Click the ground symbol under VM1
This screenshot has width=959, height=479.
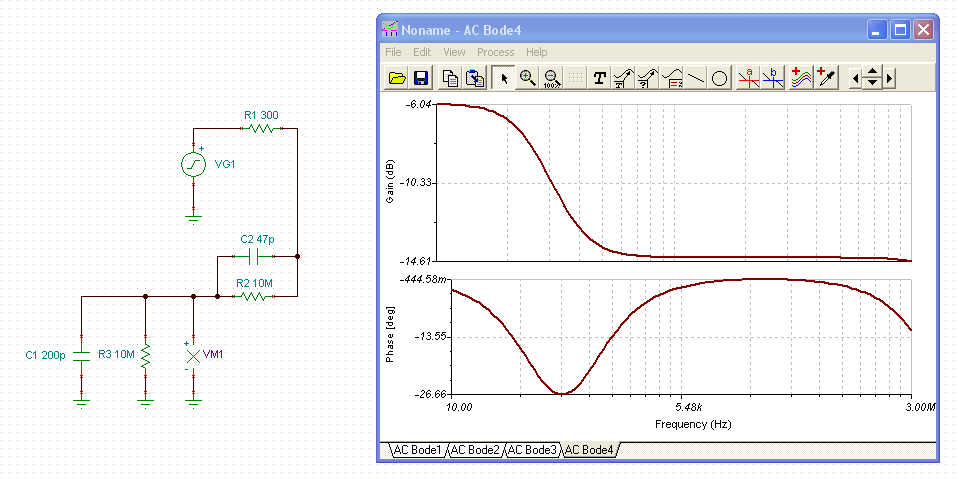(x=193, y=403)
